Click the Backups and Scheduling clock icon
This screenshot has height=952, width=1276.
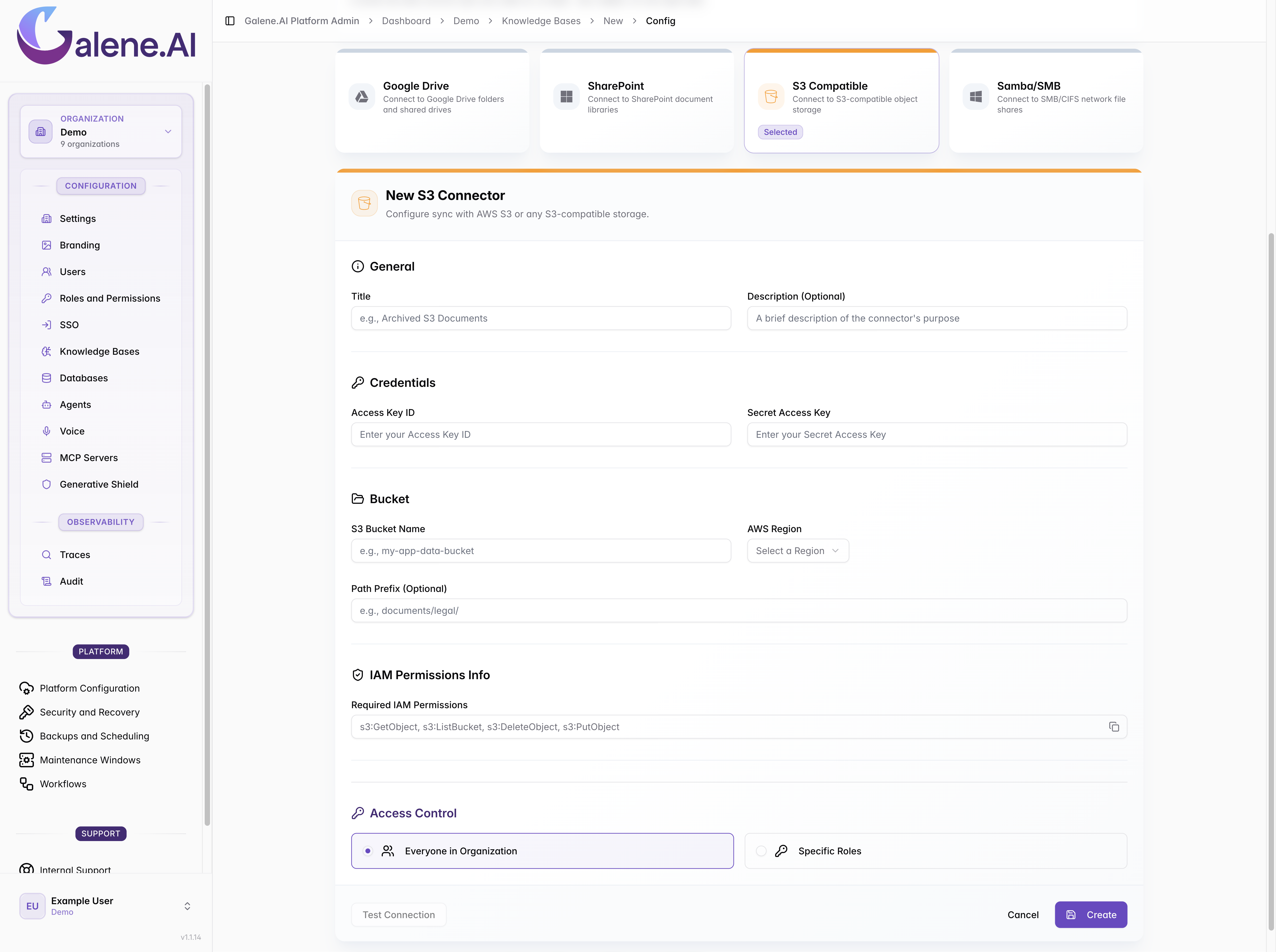(x=27, y=736)
